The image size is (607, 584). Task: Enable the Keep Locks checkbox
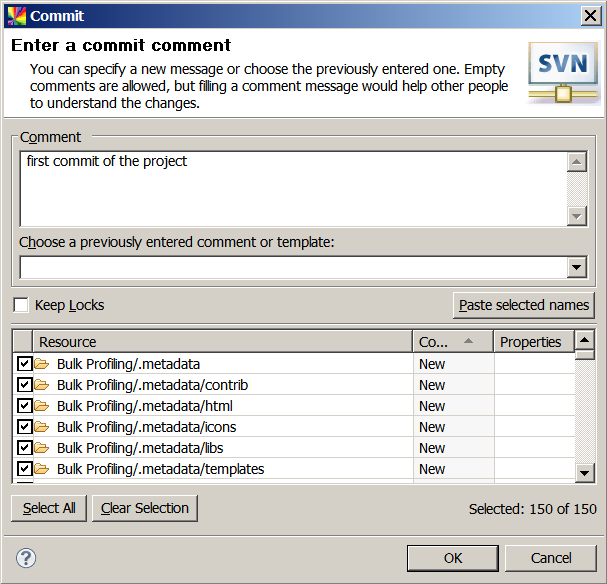point(21,305)
